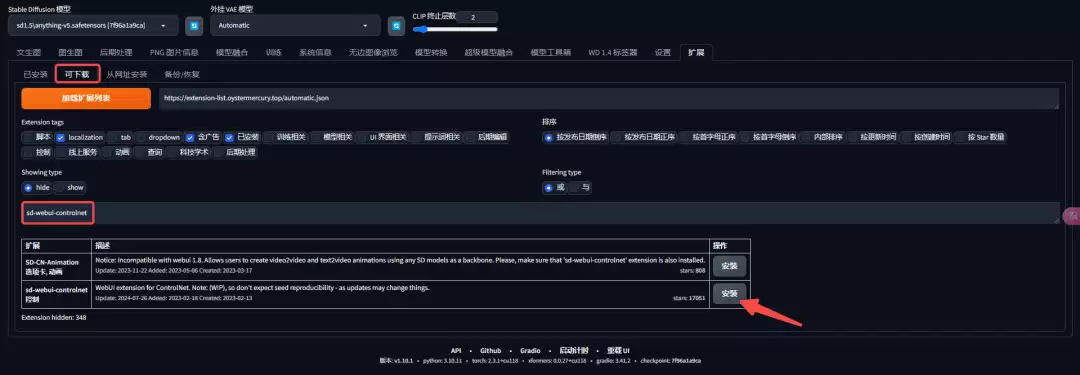This screenshot has height=375, width=1080.
Task: Adjust the CLIP stop layers slider
Action: (455, 29)
